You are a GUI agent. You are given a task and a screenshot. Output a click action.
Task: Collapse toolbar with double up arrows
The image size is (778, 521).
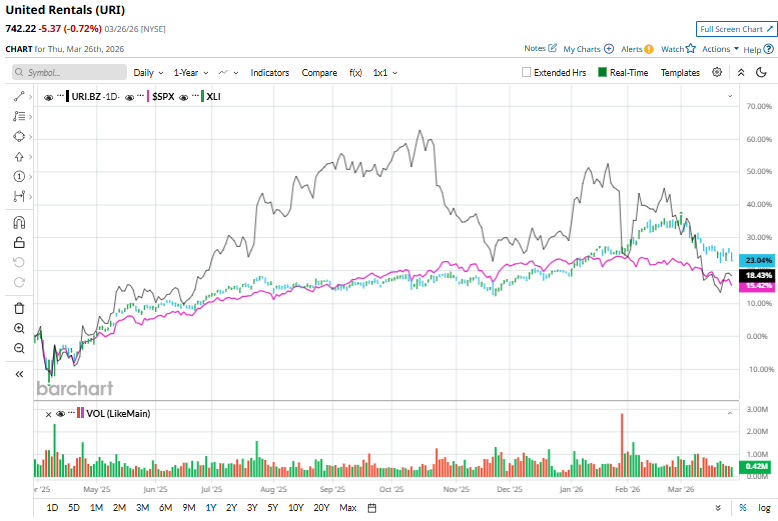pos(741,72)
